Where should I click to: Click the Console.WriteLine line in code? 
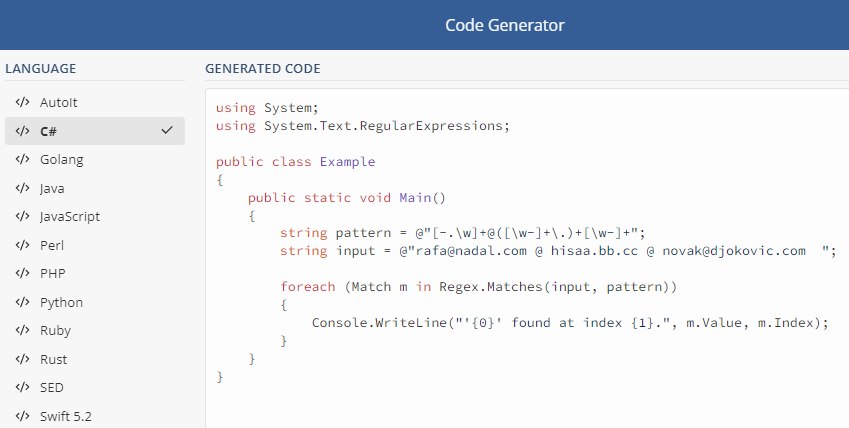point(571,323)
